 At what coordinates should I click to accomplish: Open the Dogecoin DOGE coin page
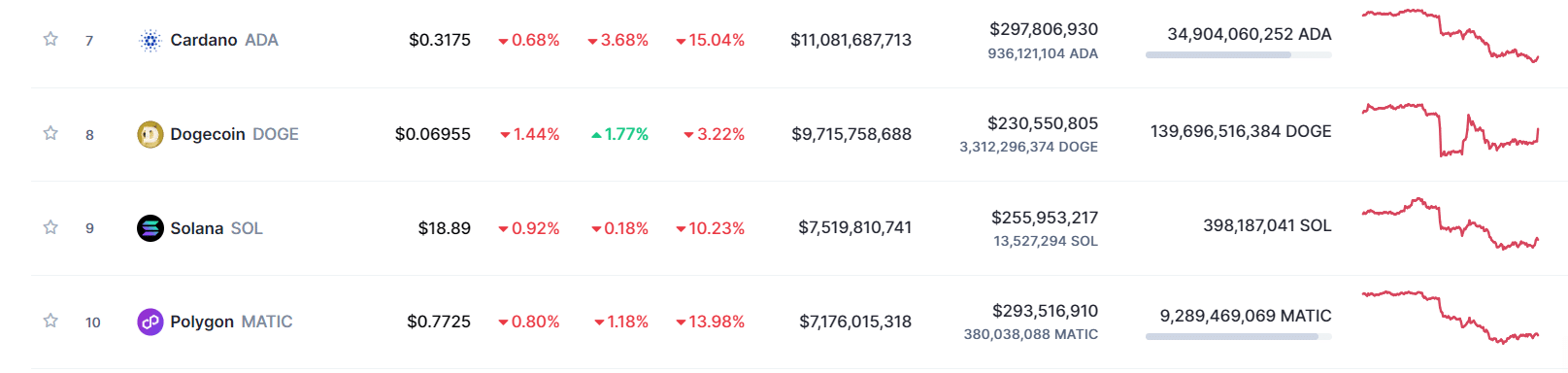[234, 134]
